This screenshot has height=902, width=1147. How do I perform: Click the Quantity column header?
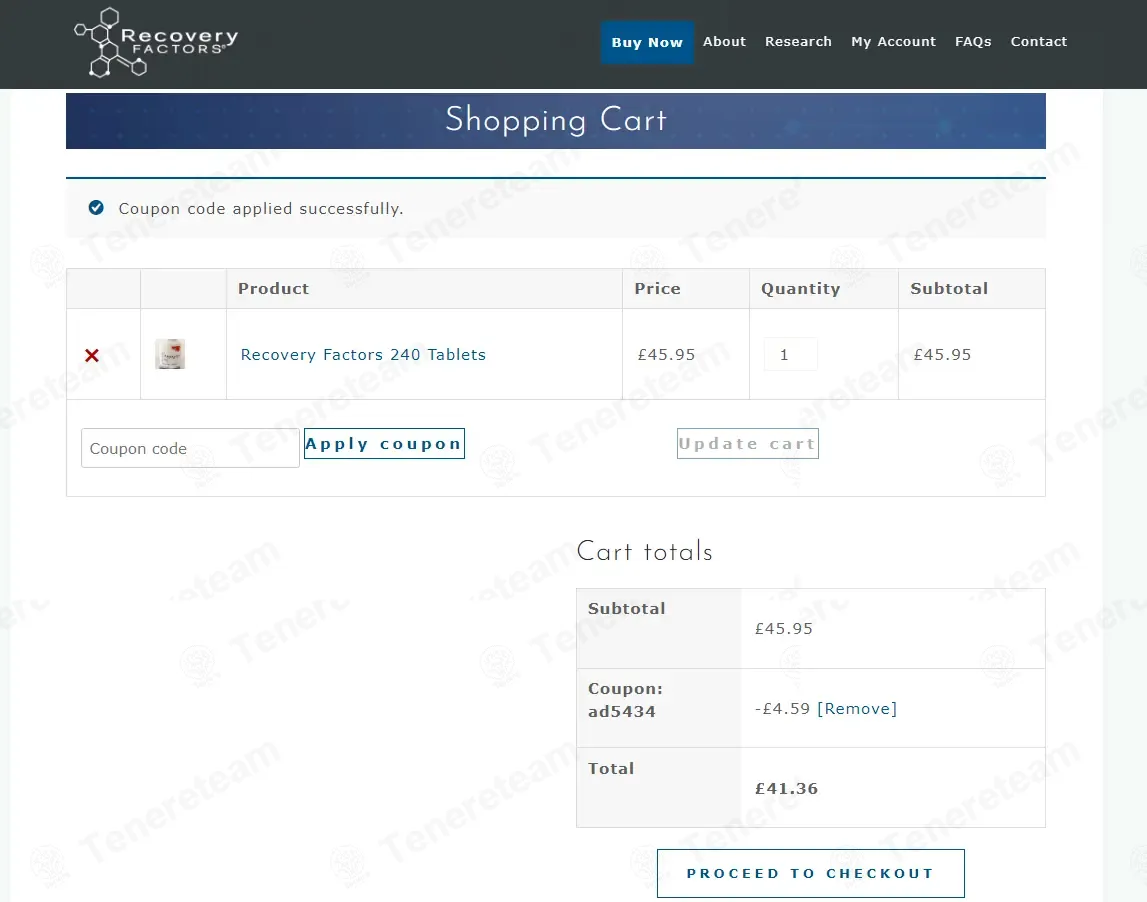click(800, 289)
